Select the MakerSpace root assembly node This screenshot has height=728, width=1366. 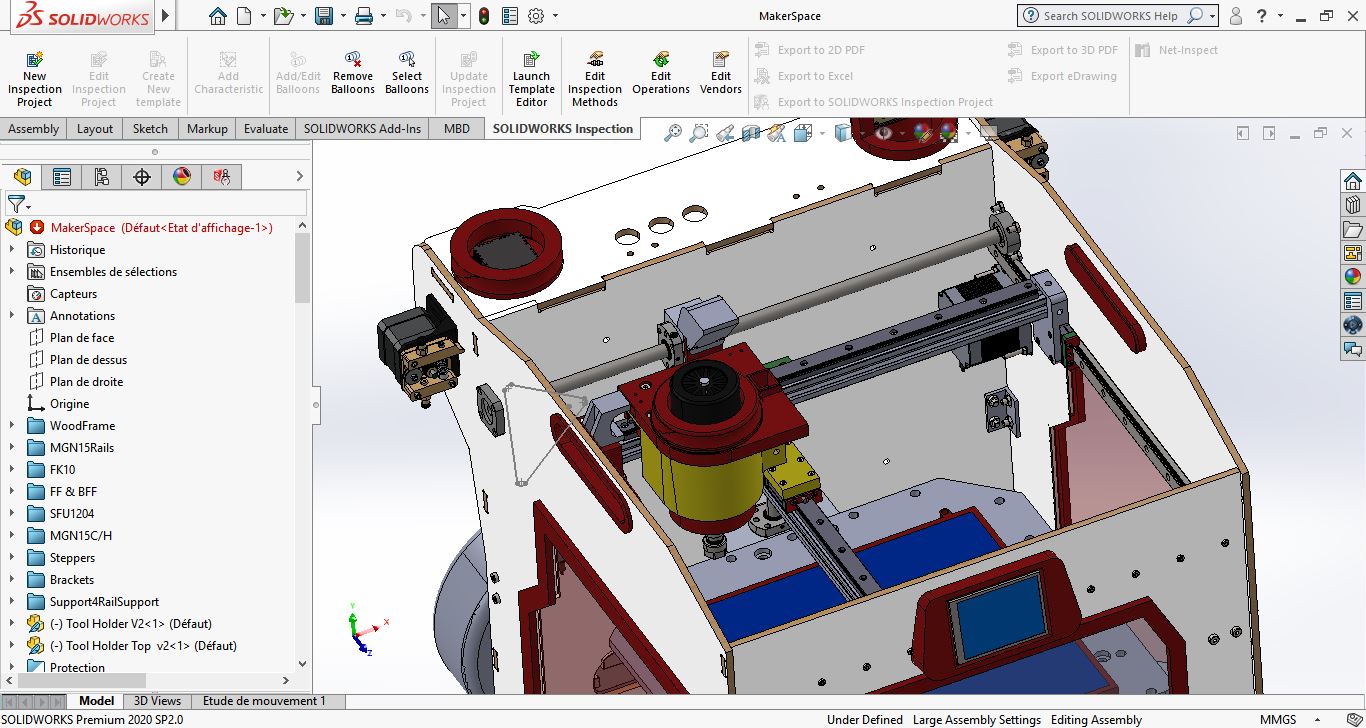click(x=161, y=228)
